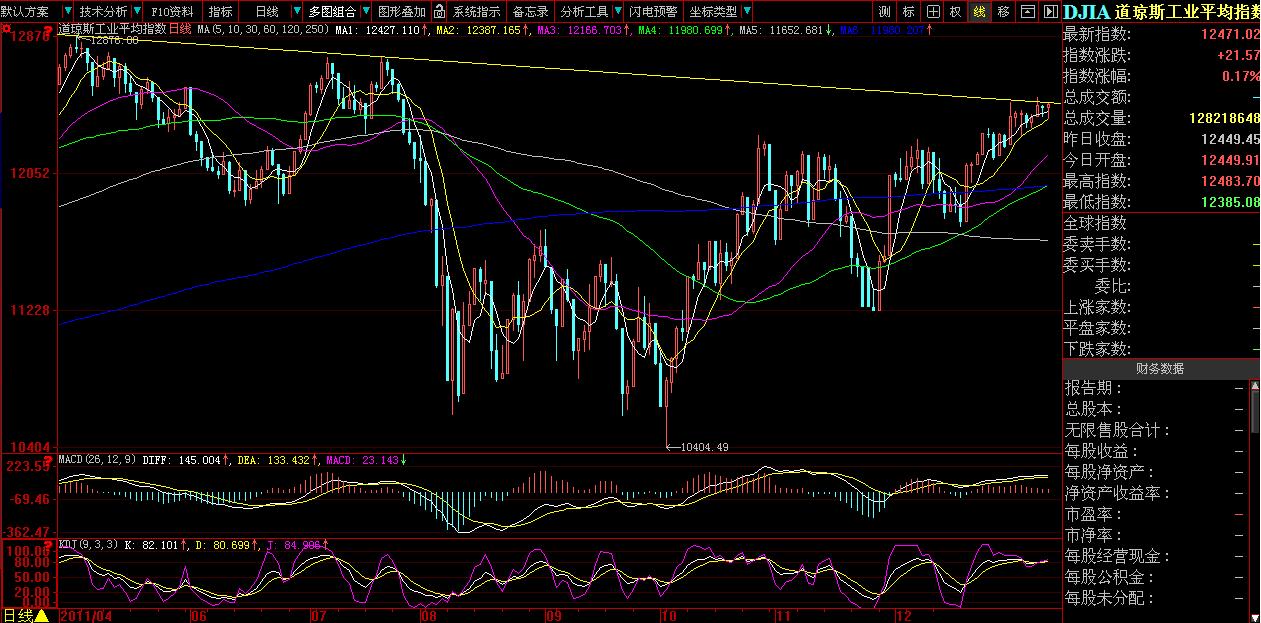Click 昨日收盘 value 12449.45

(x=1230, y=139)
